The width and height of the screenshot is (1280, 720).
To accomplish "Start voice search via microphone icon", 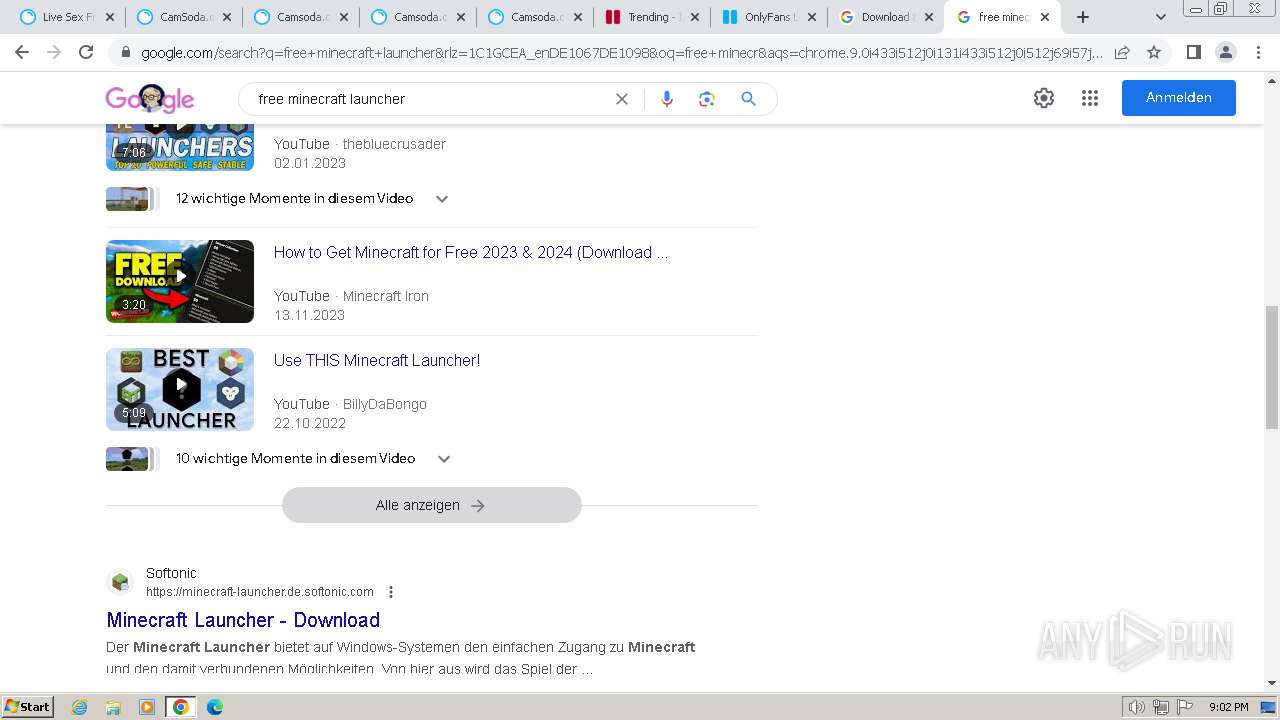I will click(667, 99).
